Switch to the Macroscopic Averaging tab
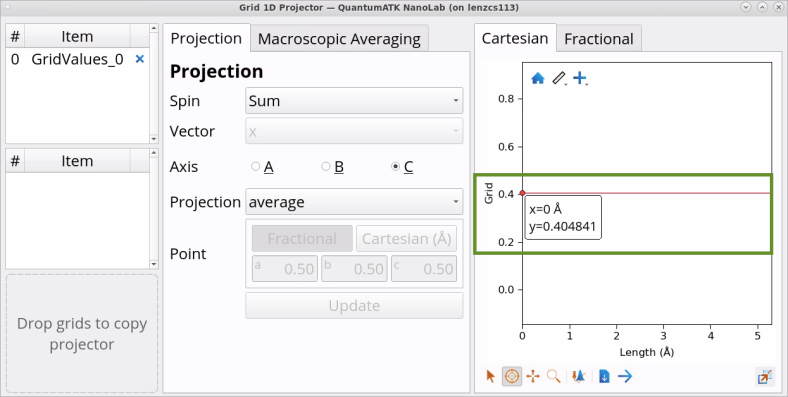This screenshot has width=788, height=397. tap(339, 39)
